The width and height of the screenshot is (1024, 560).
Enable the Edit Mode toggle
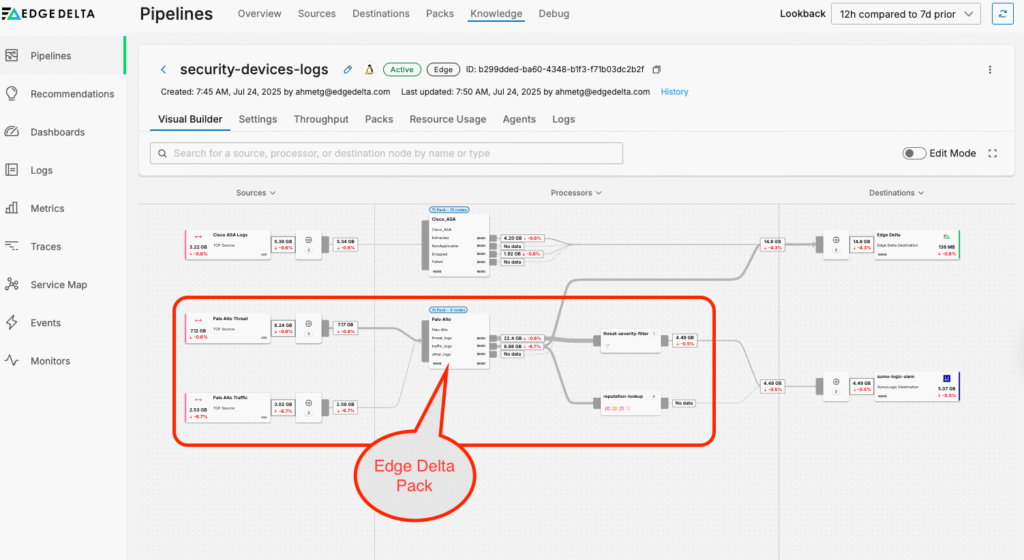[x=913, y=153]
